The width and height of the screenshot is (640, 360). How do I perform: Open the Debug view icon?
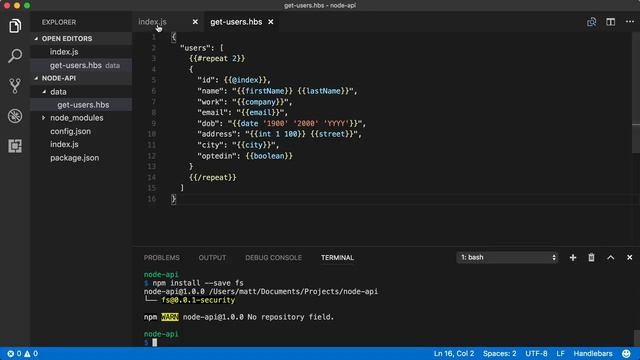(x=15, y=116)
